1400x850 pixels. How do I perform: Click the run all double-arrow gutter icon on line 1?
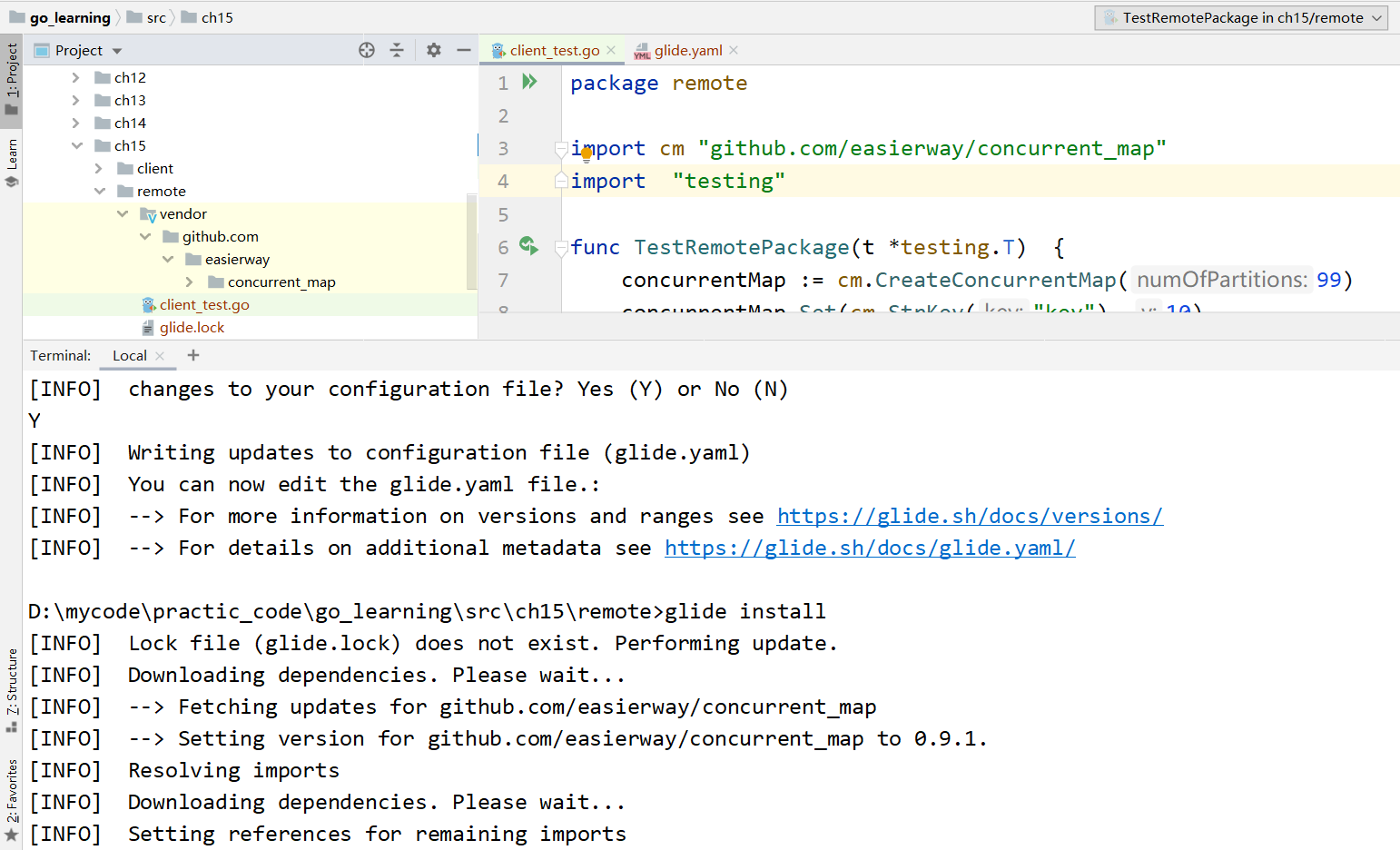coord(530,83)
